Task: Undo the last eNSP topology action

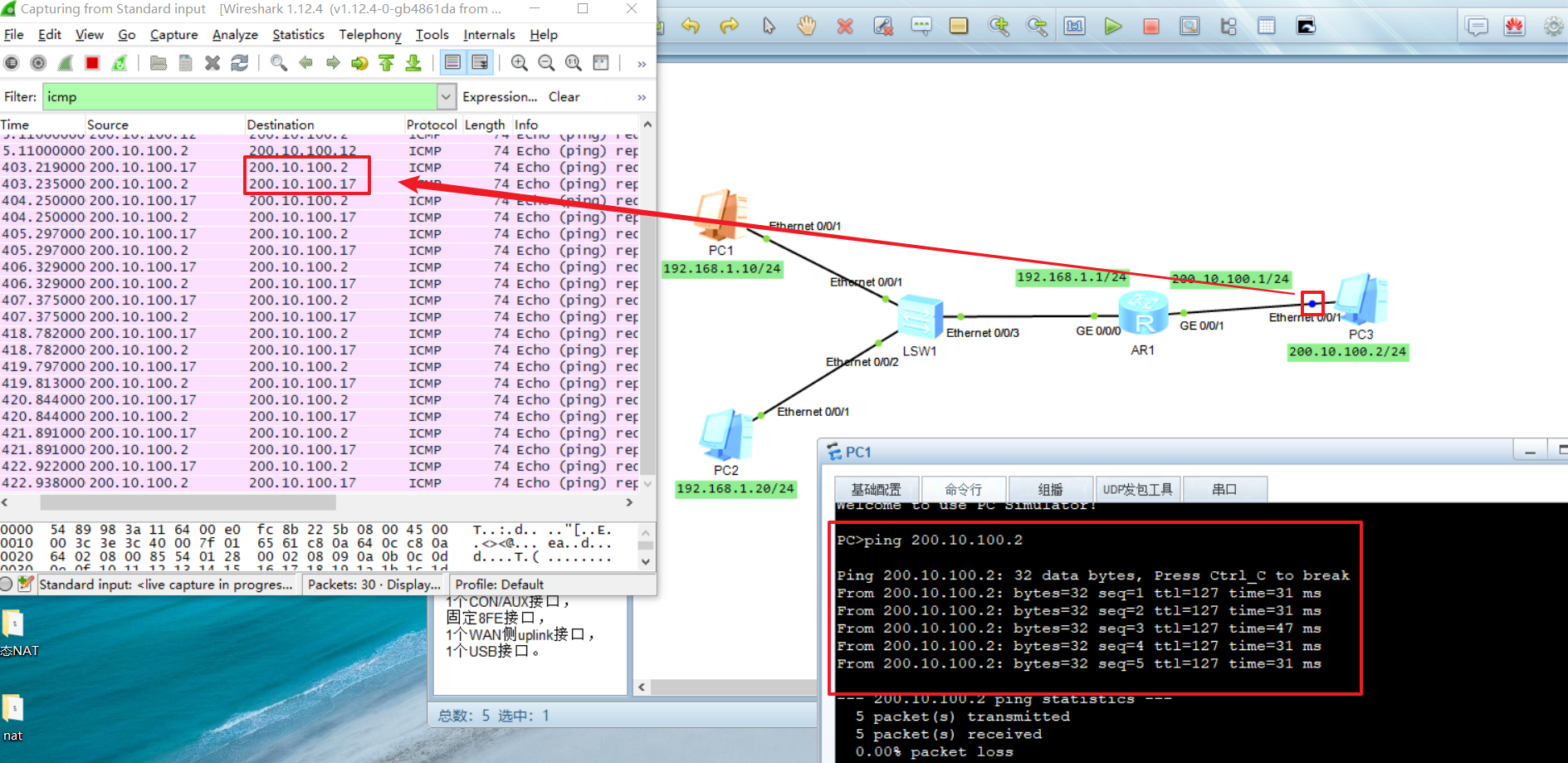Action: [691, 27]
